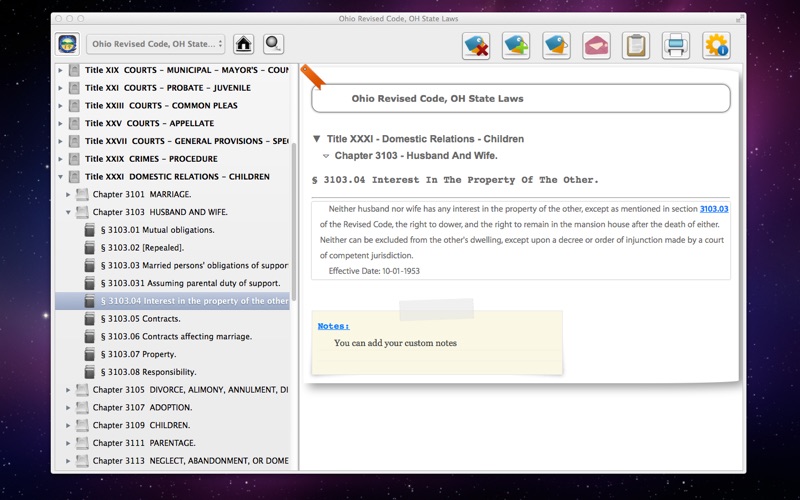
Task: Expand Title XXVII Courts General Provisions
Action: coord(60,141)
